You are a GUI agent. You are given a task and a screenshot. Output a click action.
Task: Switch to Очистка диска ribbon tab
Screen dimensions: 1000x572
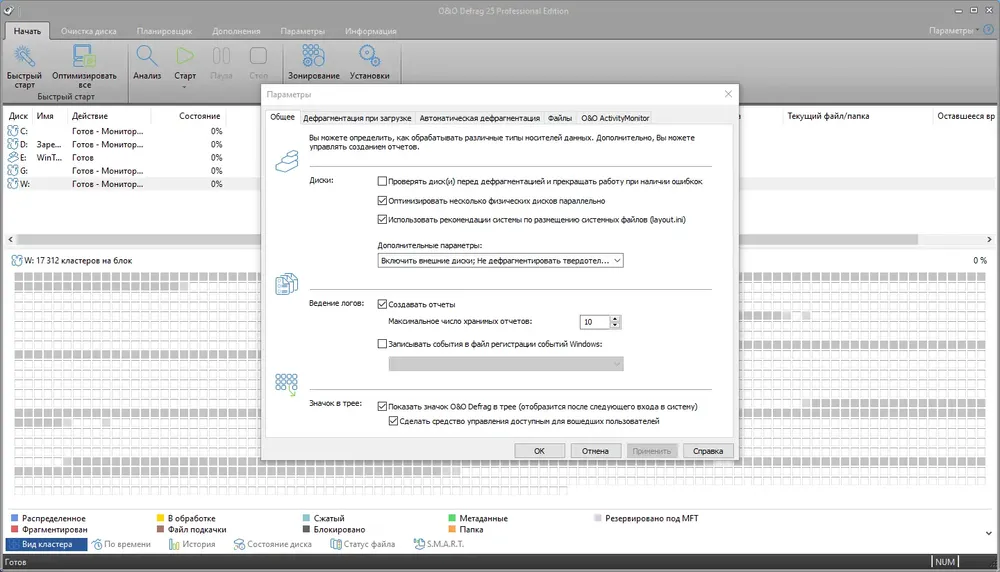[x=89, y=31]
